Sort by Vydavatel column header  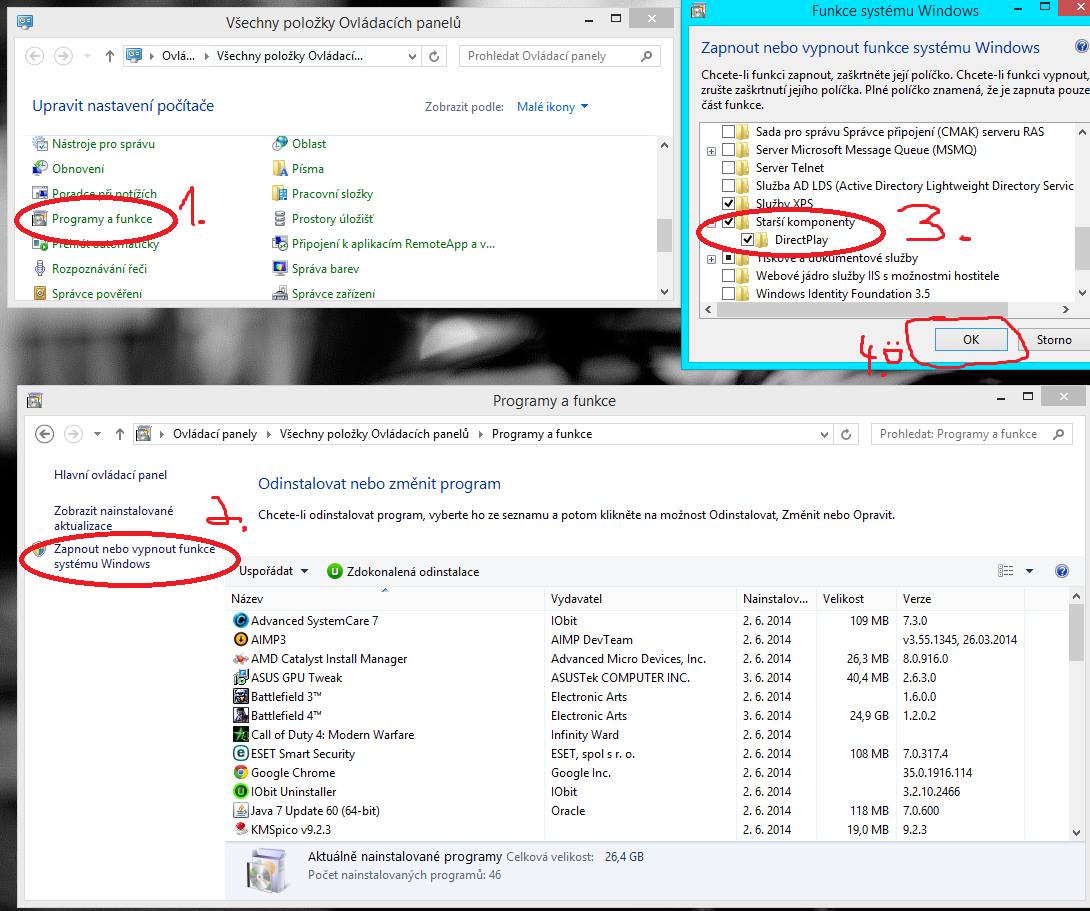640,598
